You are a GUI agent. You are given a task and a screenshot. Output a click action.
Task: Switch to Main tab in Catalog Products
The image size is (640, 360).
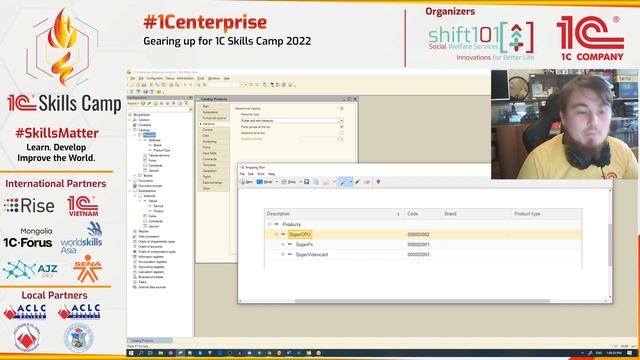214,107
